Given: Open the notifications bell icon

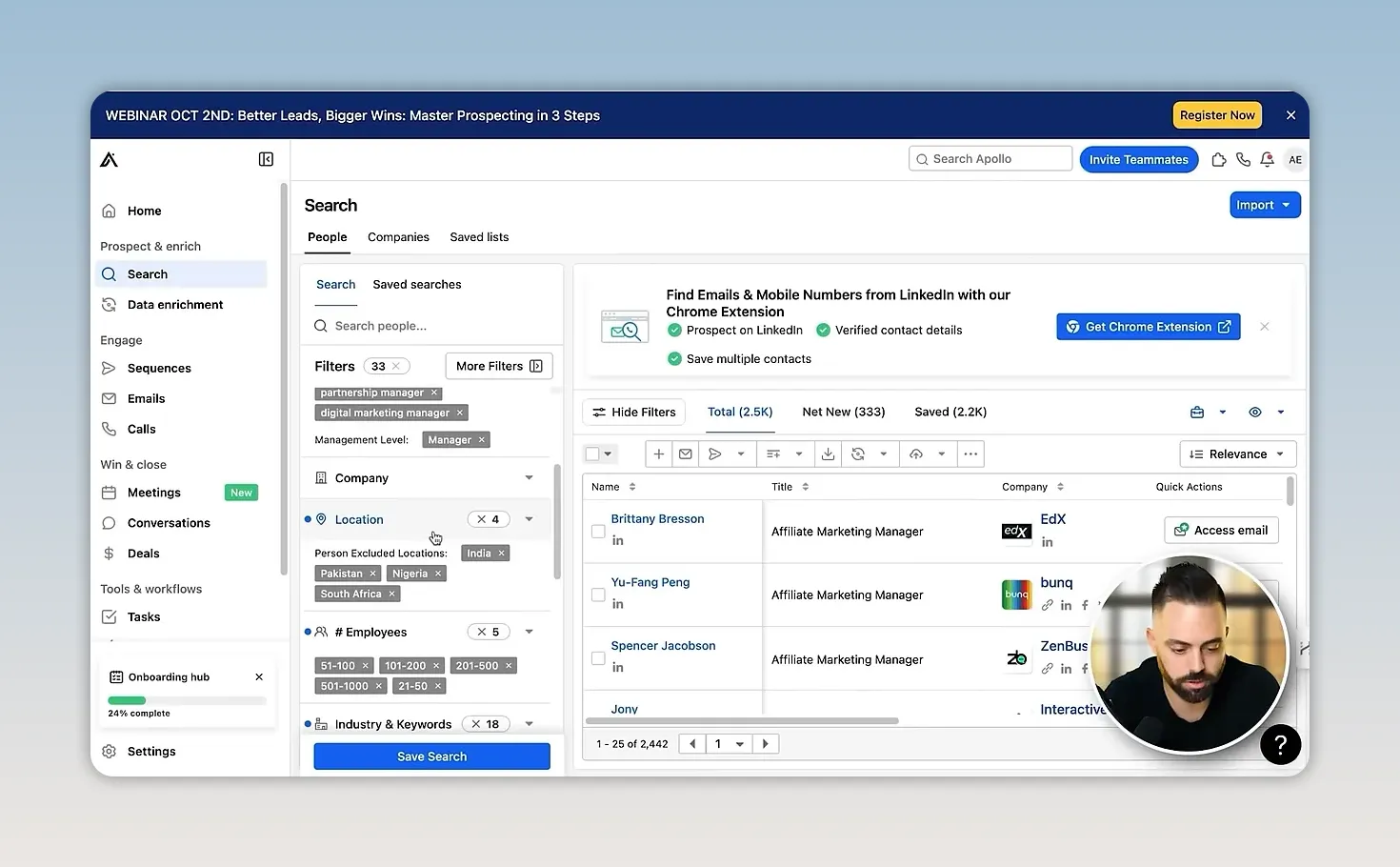Looking at the screenshot, I should 1267,160.
